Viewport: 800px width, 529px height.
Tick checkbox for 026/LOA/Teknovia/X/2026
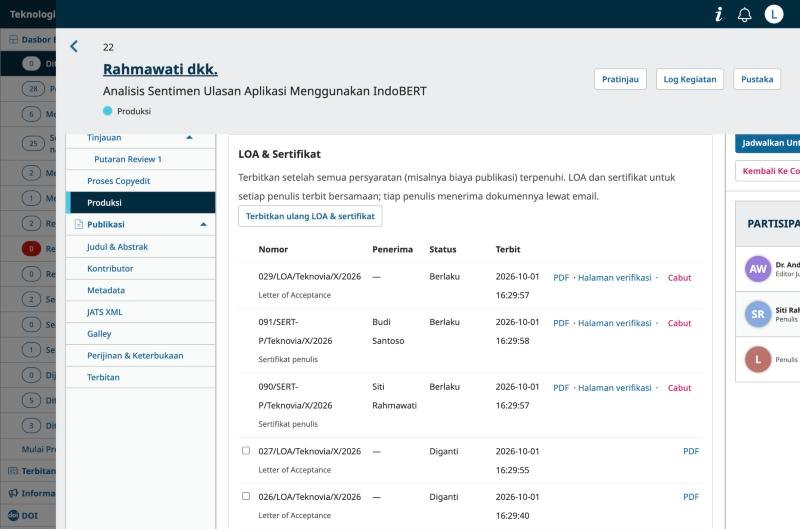click(x=246, y=496)
